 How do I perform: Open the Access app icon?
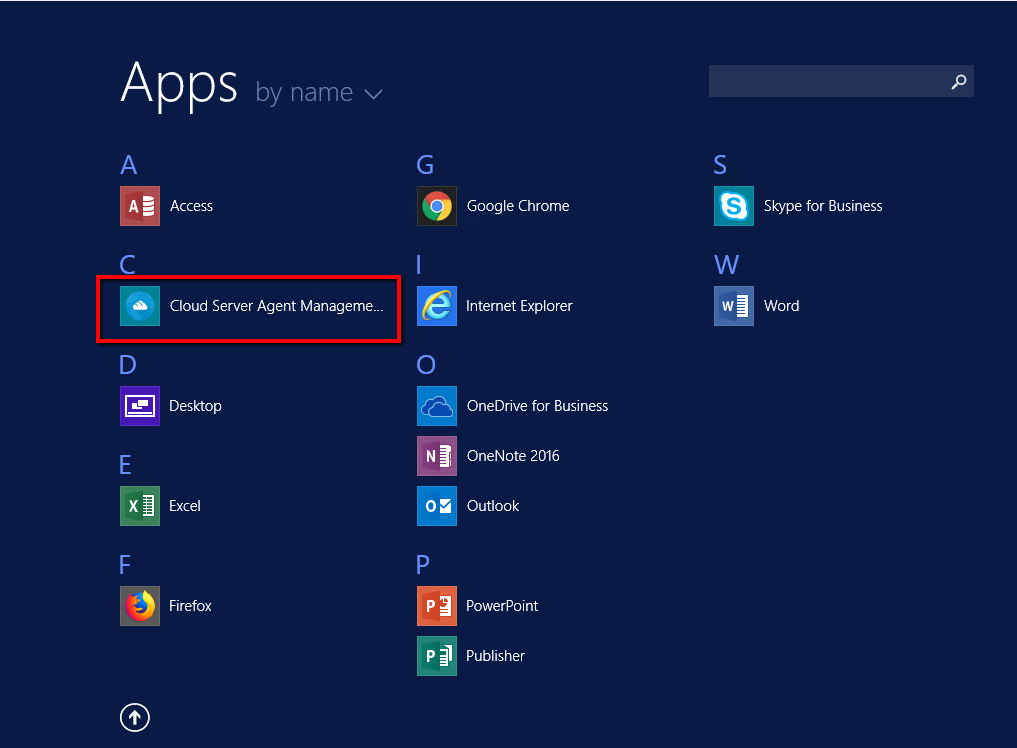(x=139, y=206)
